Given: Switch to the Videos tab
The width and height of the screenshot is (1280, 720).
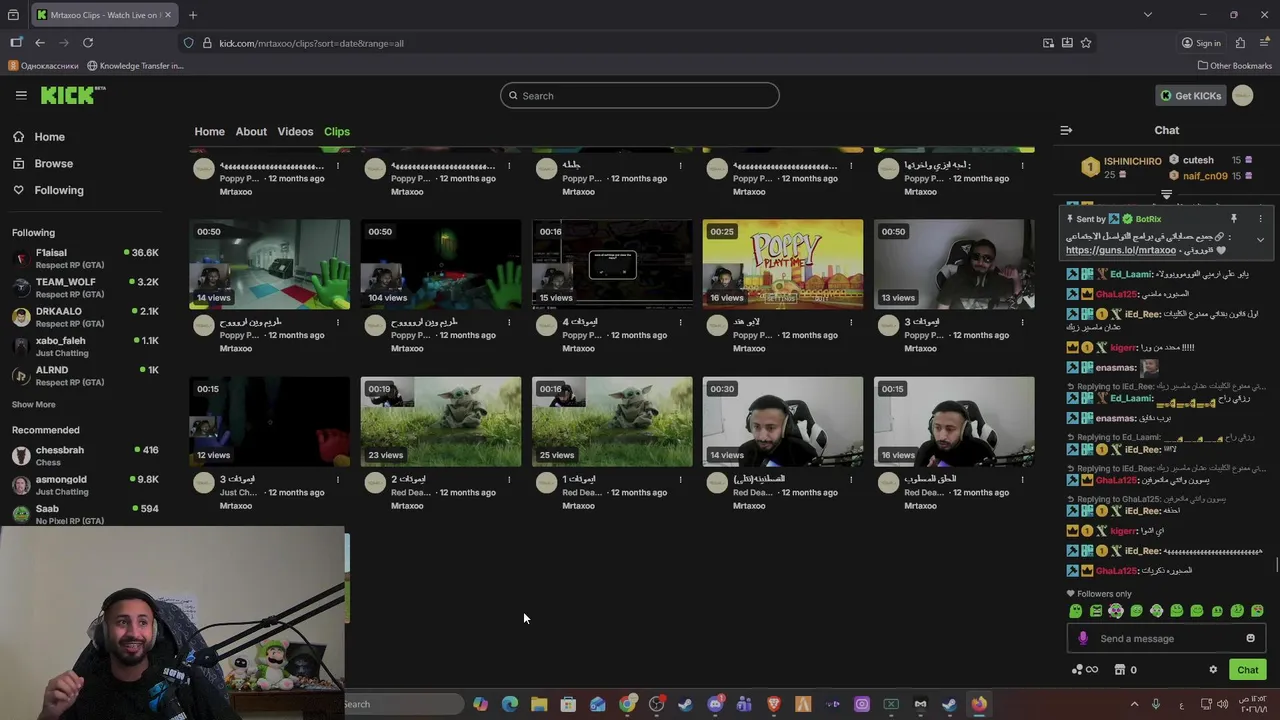Looking at the screenshot, I should point(295,131).
